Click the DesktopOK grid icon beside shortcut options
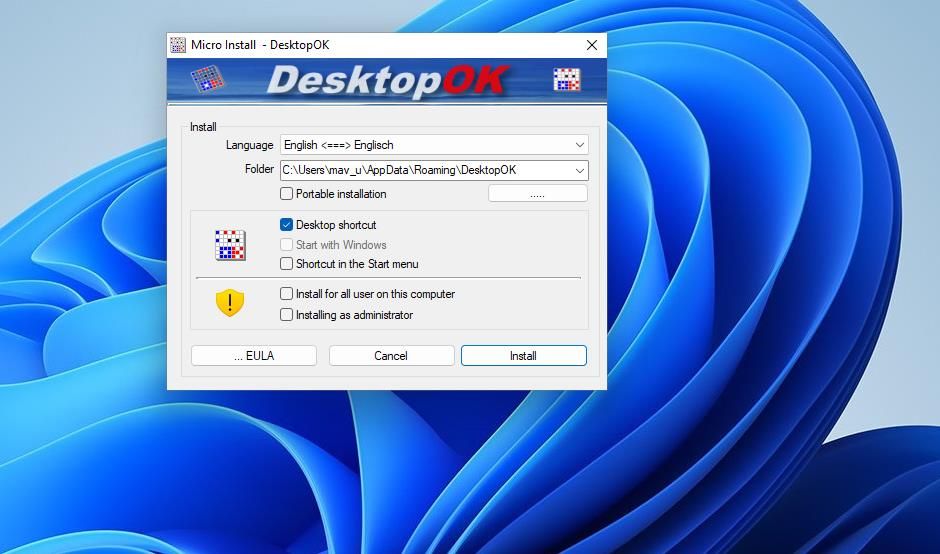The image size is (940, 554). click(230, 245)
